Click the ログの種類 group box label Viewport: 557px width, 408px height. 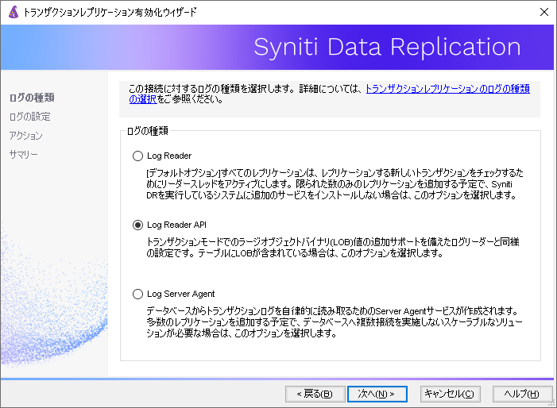pyautogui.click(x=148, y=131)
